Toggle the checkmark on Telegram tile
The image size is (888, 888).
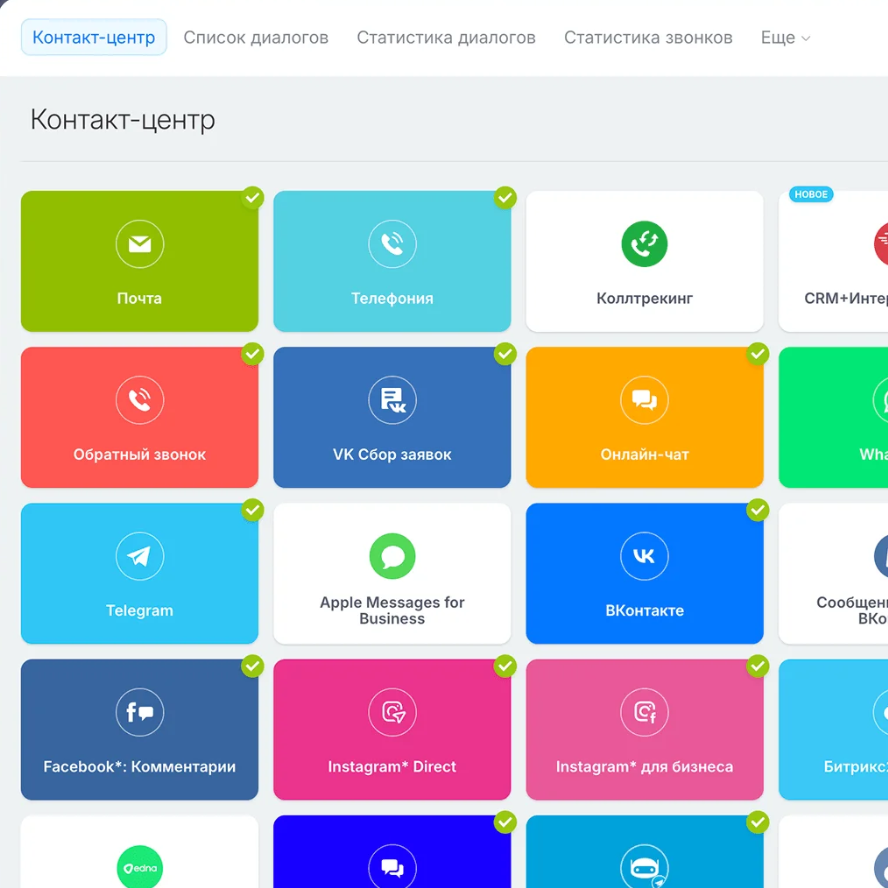click(253, 510)
